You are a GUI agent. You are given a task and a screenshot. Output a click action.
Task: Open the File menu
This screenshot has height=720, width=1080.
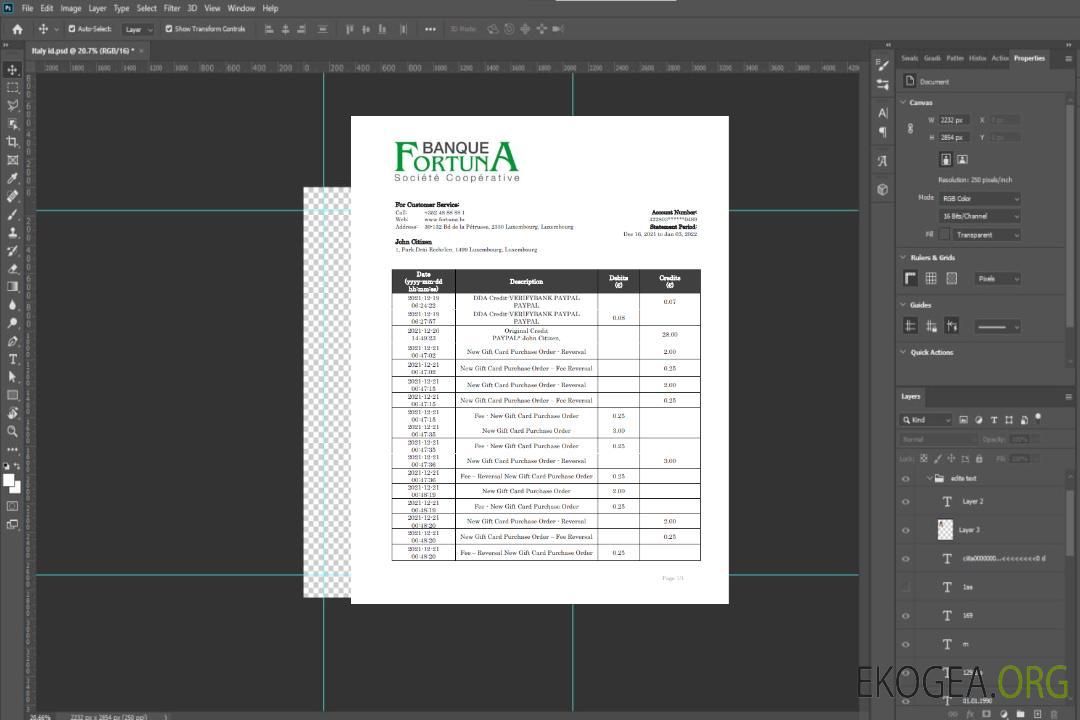[x=28, y=8]
